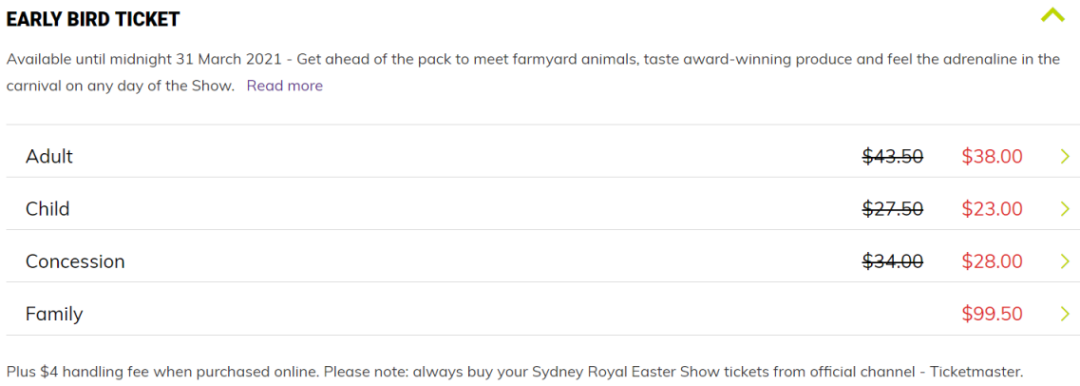The image size is (1080, 386).
Task: Click the crossed-out $43.50 price
Action: click(x=893, y=156)
